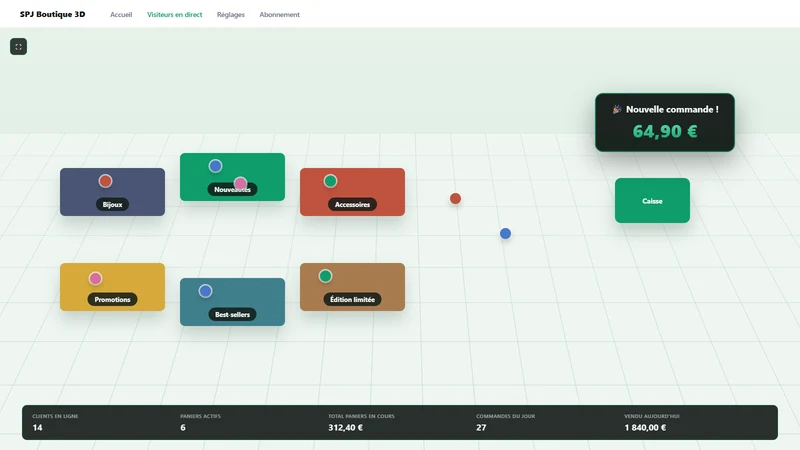Select the Promotions zone card
Viewport: 800px width, 450px height.
click(x=112, y=287)
